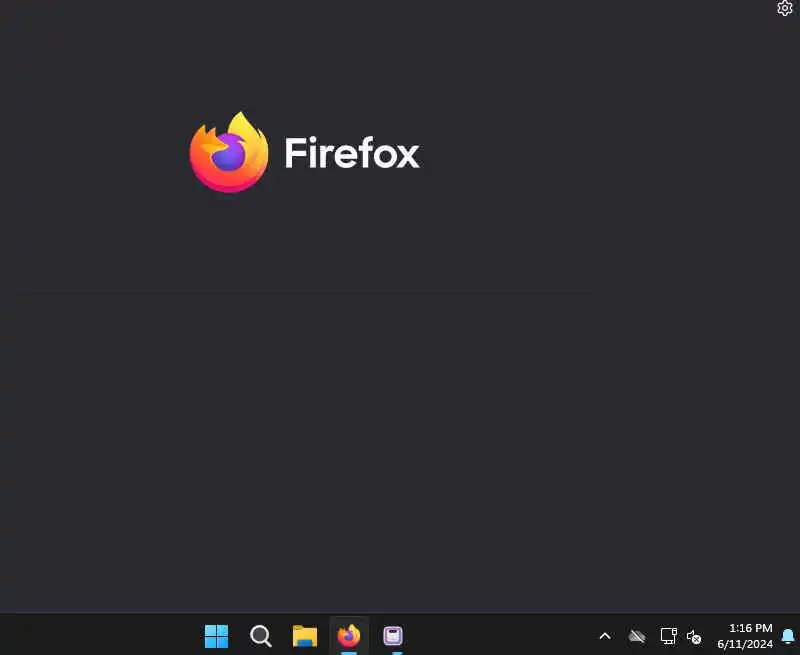The width and height of the screenshot is (800, 655).
Task: Open clock showing 1:16 PM
Action: pyautogui.click(x=751, y=628)
